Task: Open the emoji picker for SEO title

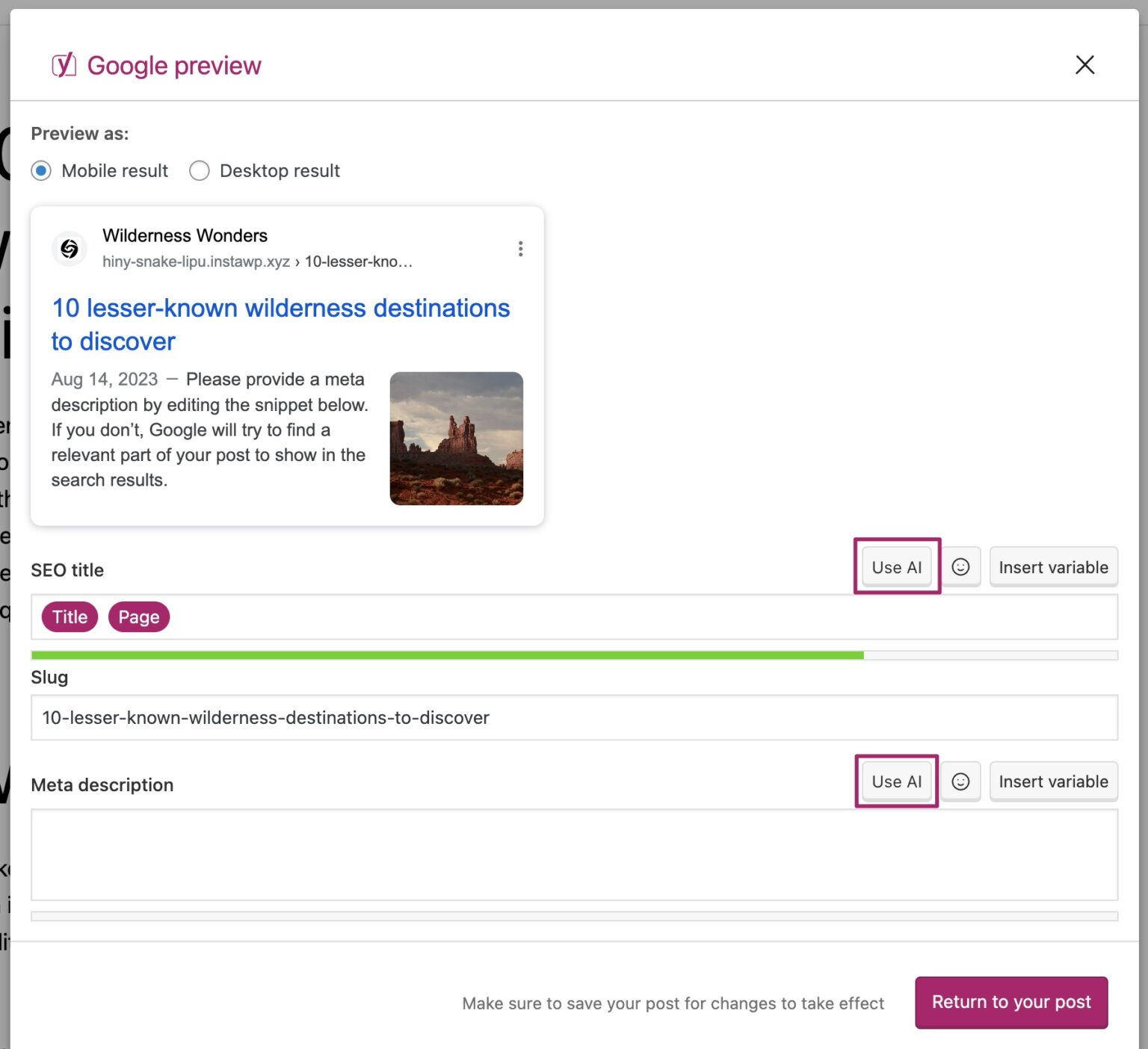Action: click(960, 566)
